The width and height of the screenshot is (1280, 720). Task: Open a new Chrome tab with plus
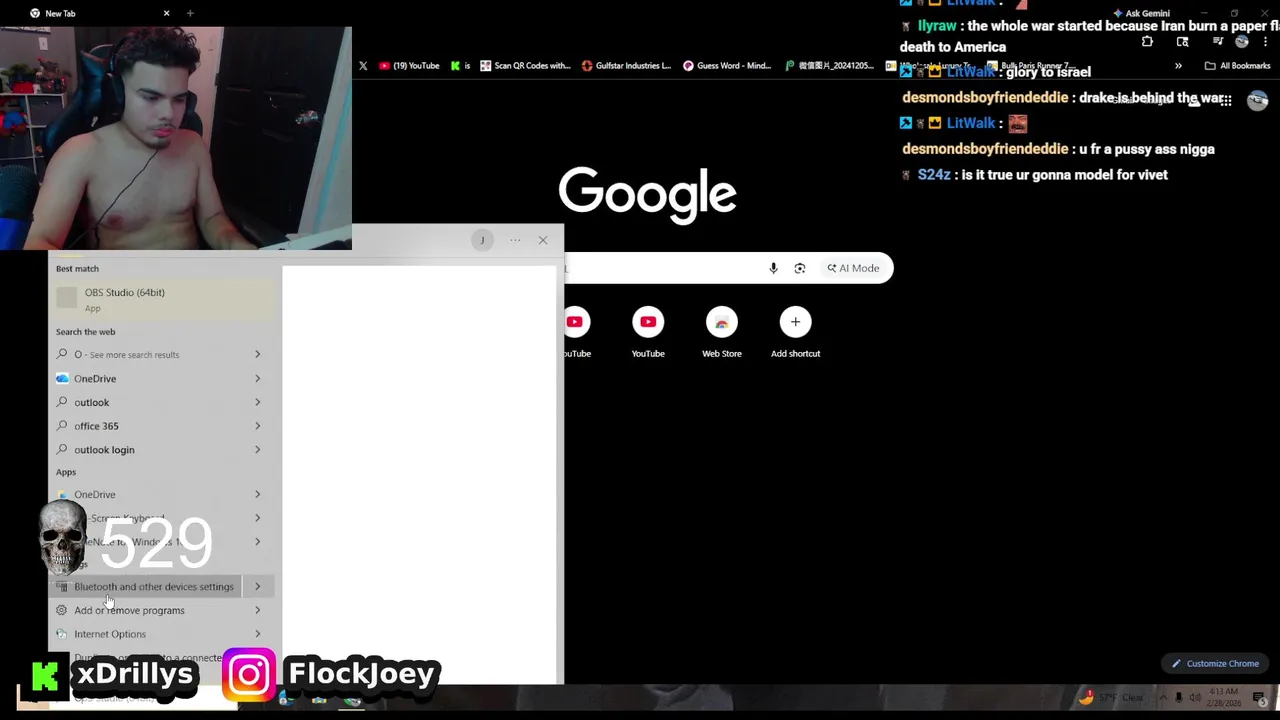190,13
